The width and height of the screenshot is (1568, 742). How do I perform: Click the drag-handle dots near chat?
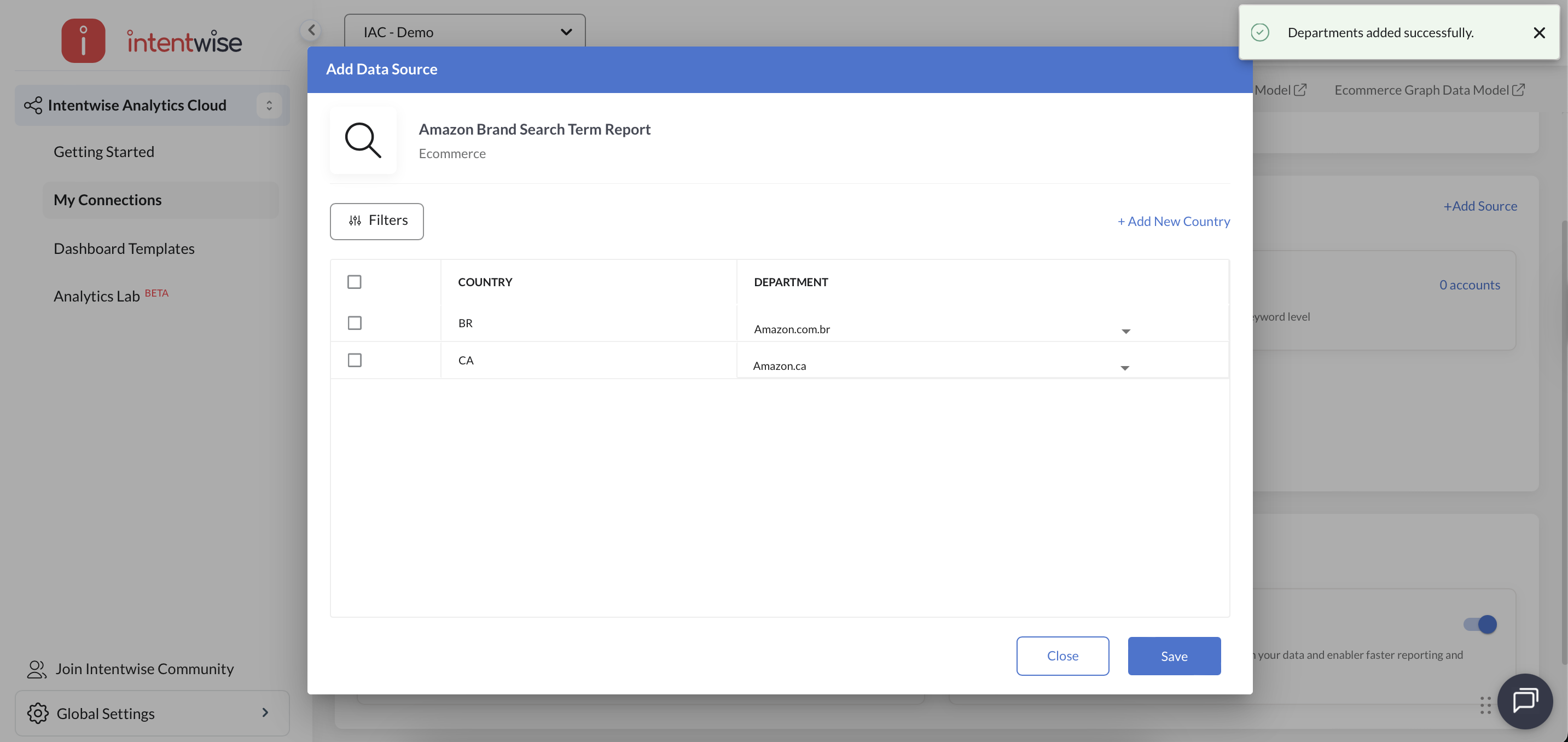(1485, 705)
